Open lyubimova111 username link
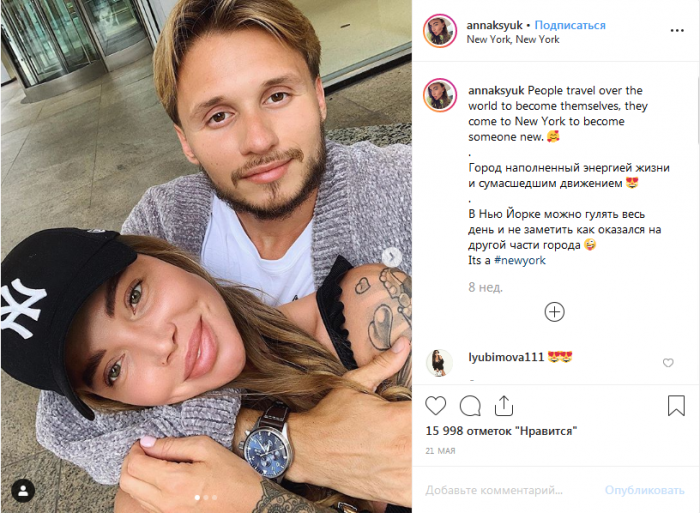 [506, 357]
